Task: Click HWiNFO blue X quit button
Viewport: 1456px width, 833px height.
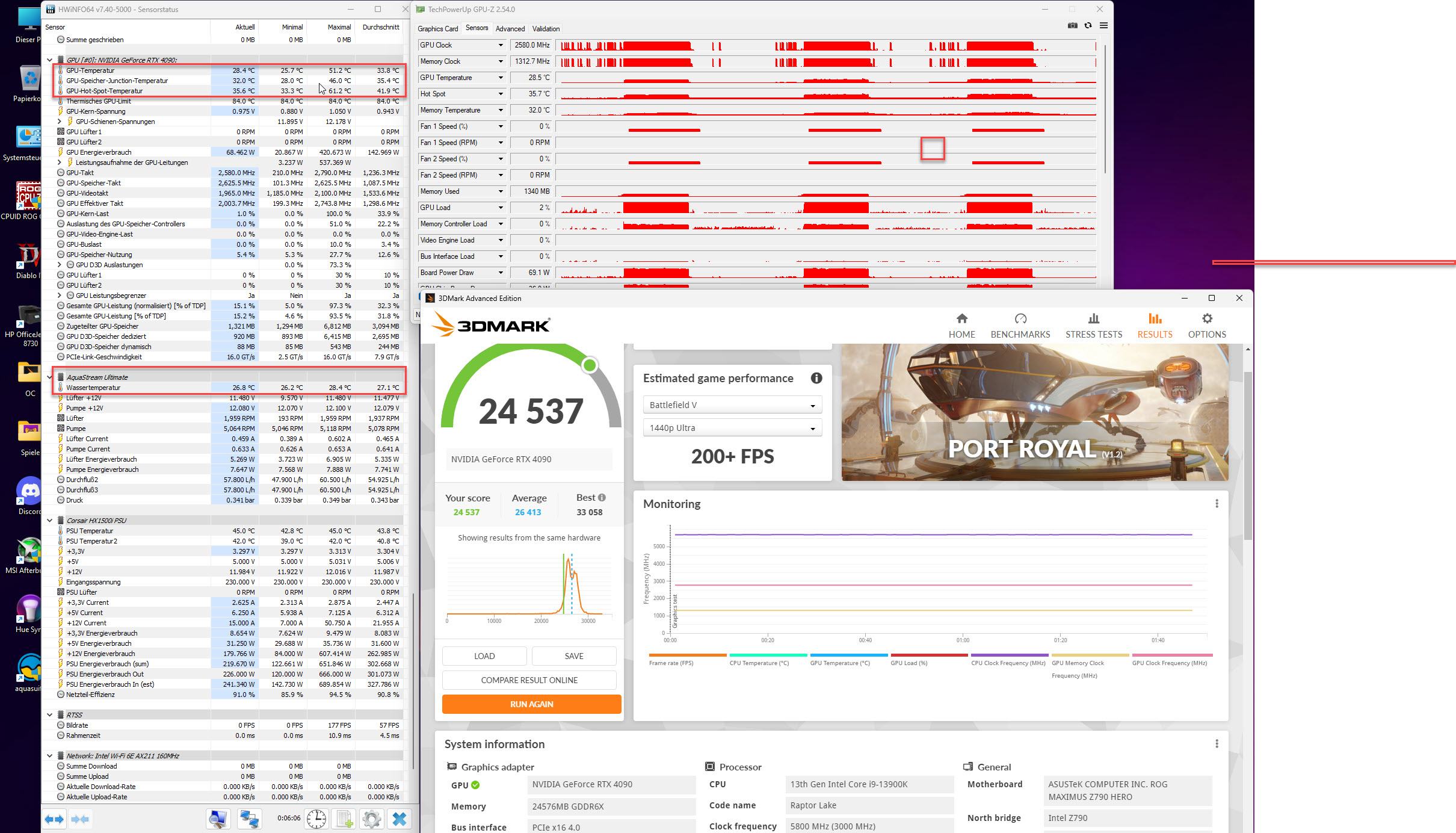Action: 399,819
